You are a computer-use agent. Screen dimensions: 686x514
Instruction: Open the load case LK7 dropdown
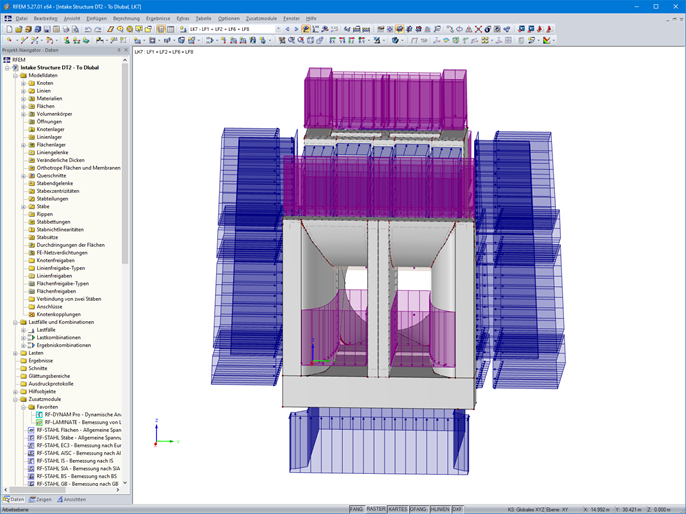(278, 29)
